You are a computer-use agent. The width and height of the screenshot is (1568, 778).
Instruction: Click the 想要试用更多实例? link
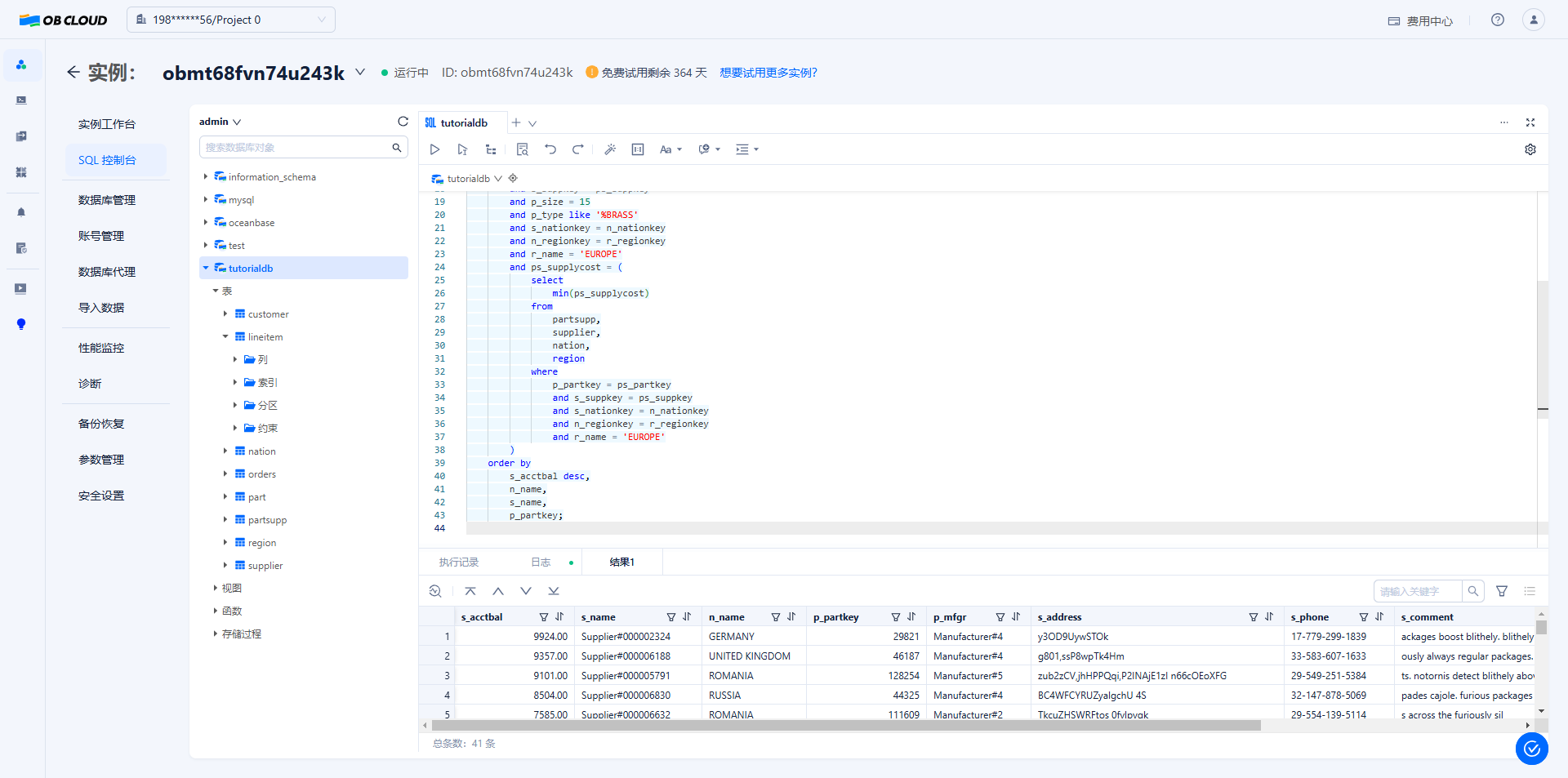point(768,73)
